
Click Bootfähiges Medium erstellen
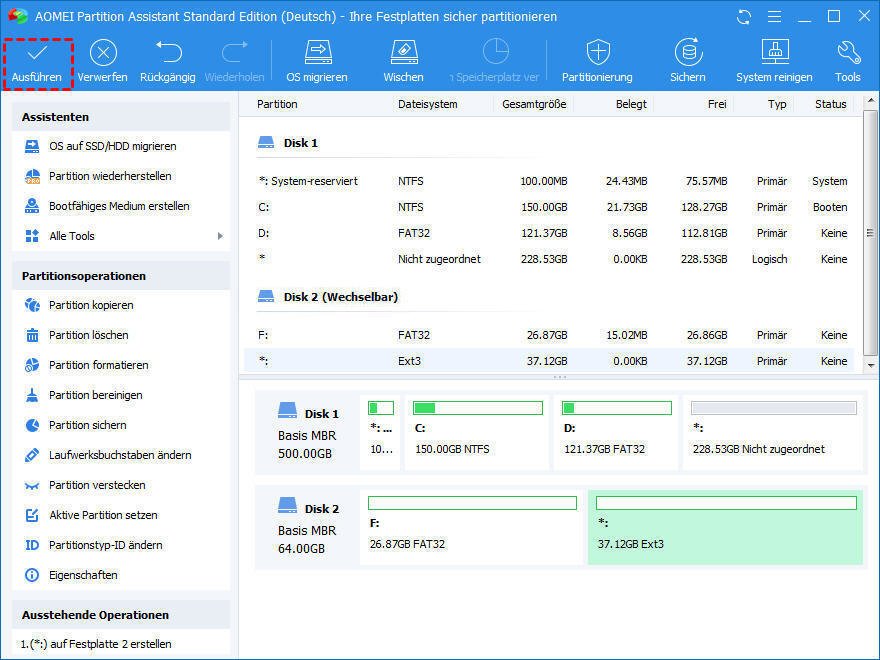(119, 206)
